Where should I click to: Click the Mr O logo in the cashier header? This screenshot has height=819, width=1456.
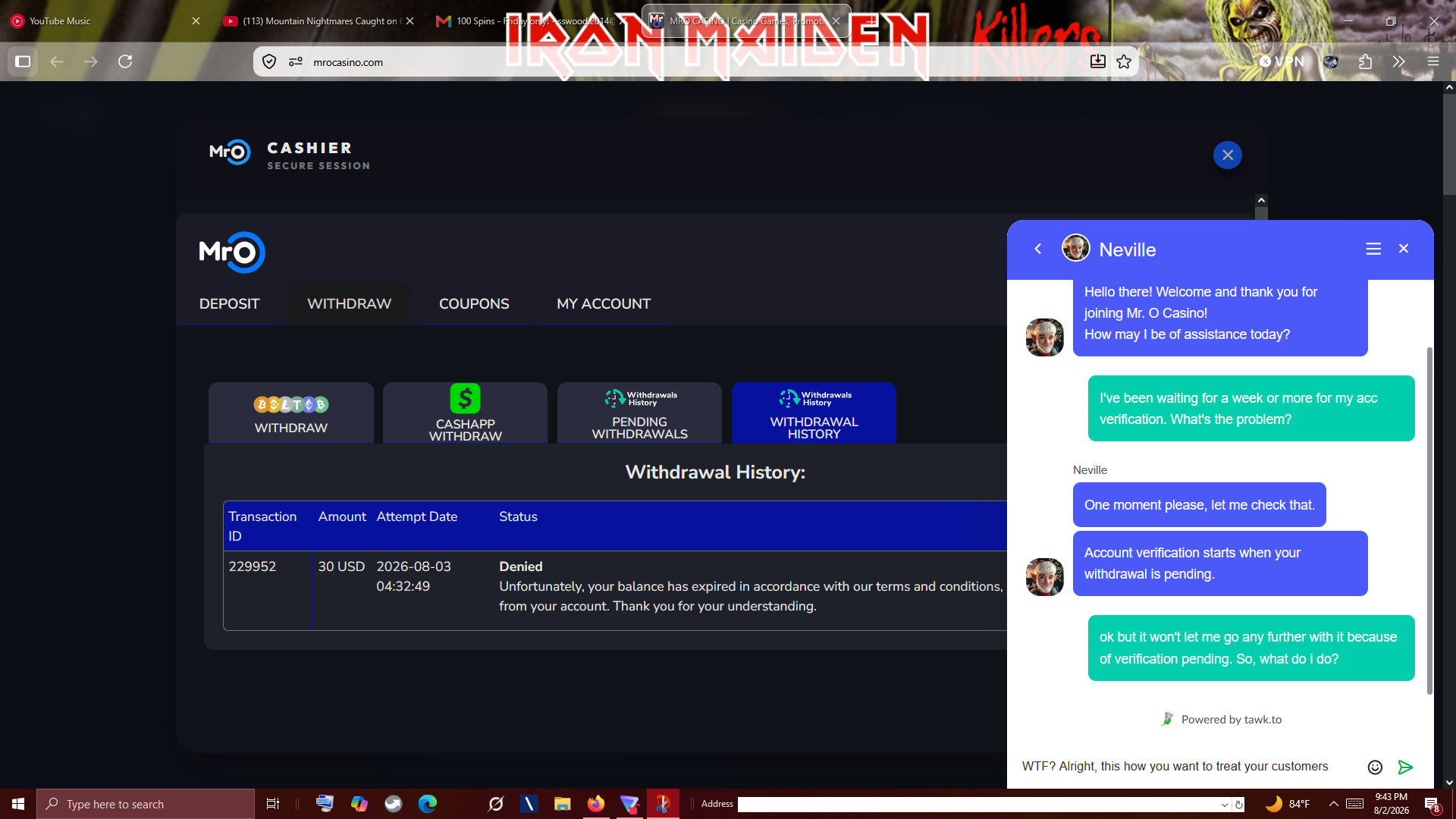coord(230,152)
